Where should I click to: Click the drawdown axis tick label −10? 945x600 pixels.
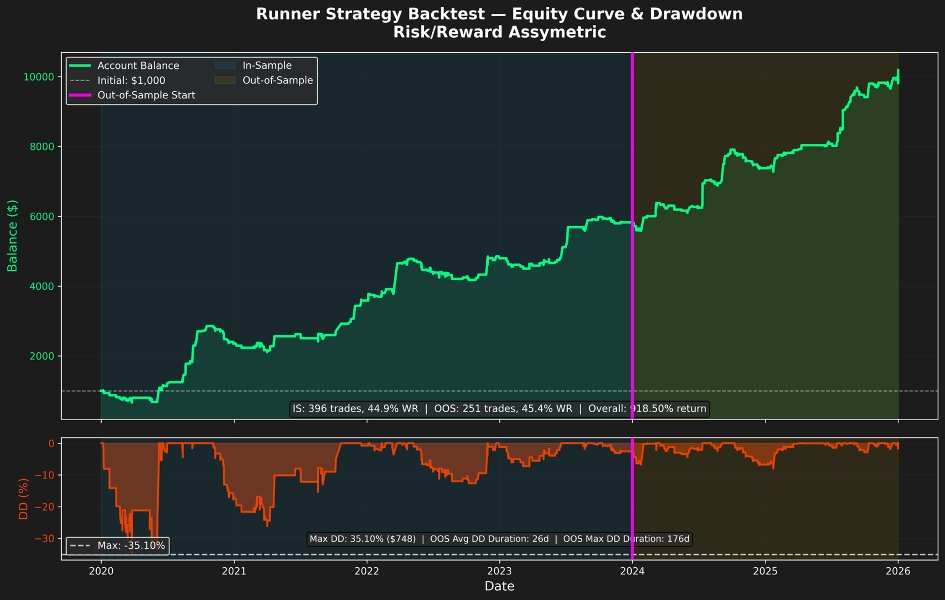click(x=44, y=475)
